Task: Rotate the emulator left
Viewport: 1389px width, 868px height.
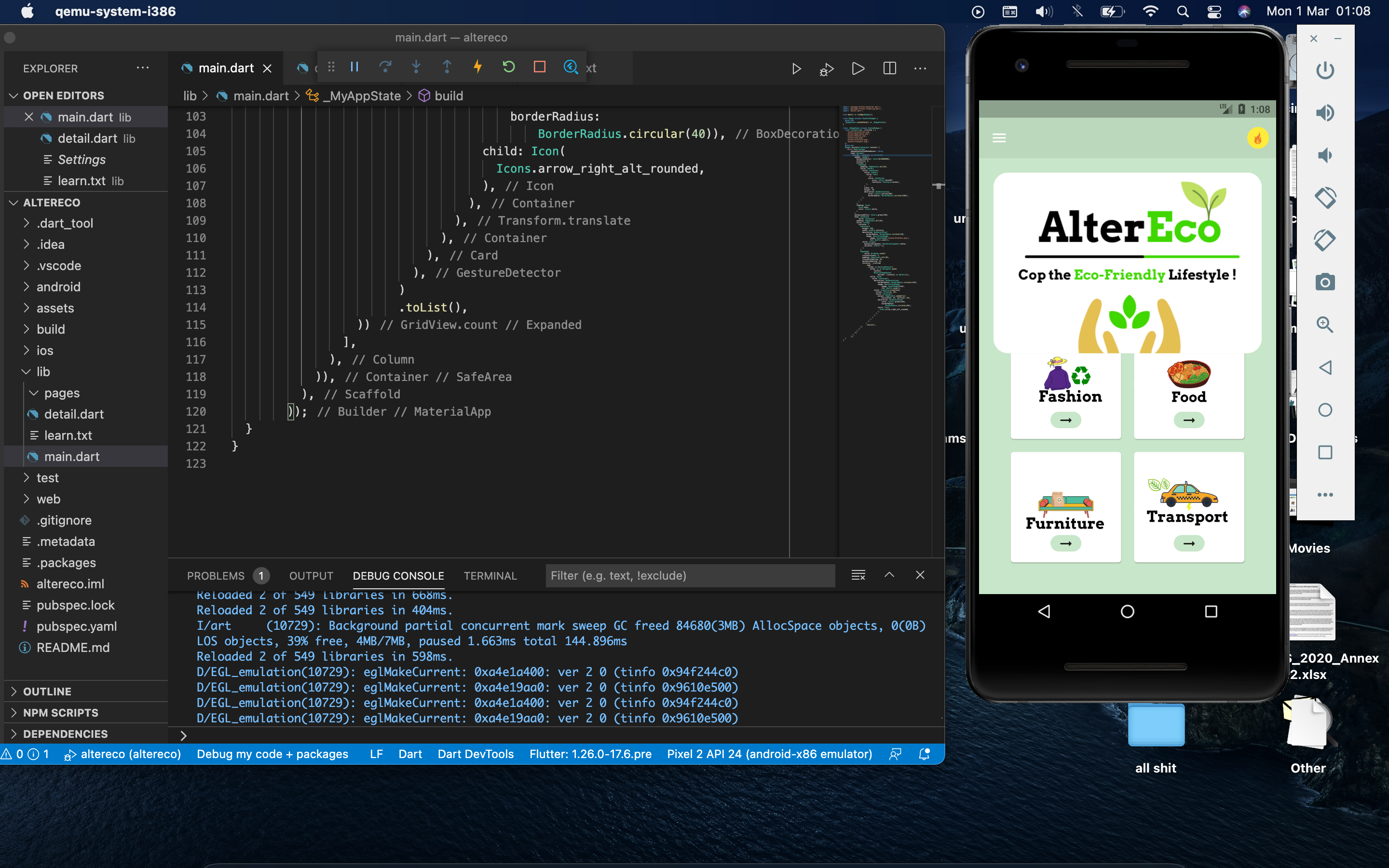Action: click(1324, 198)
